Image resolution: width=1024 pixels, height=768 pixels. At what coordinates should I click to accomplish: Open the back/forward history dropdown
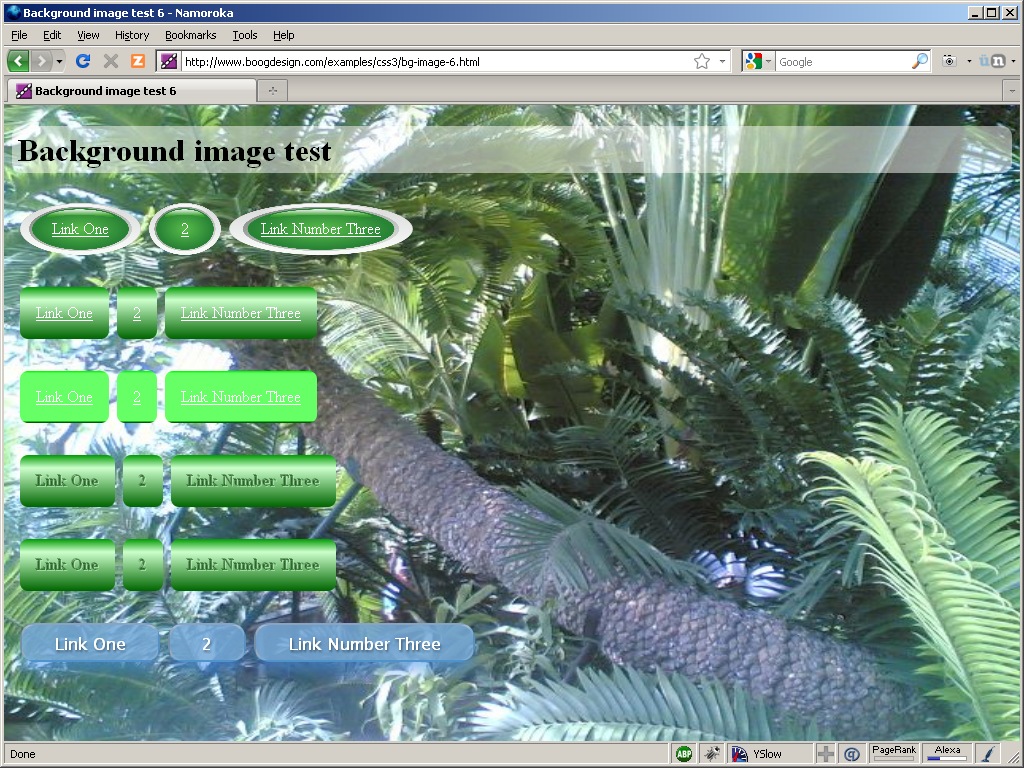(59, 61)
